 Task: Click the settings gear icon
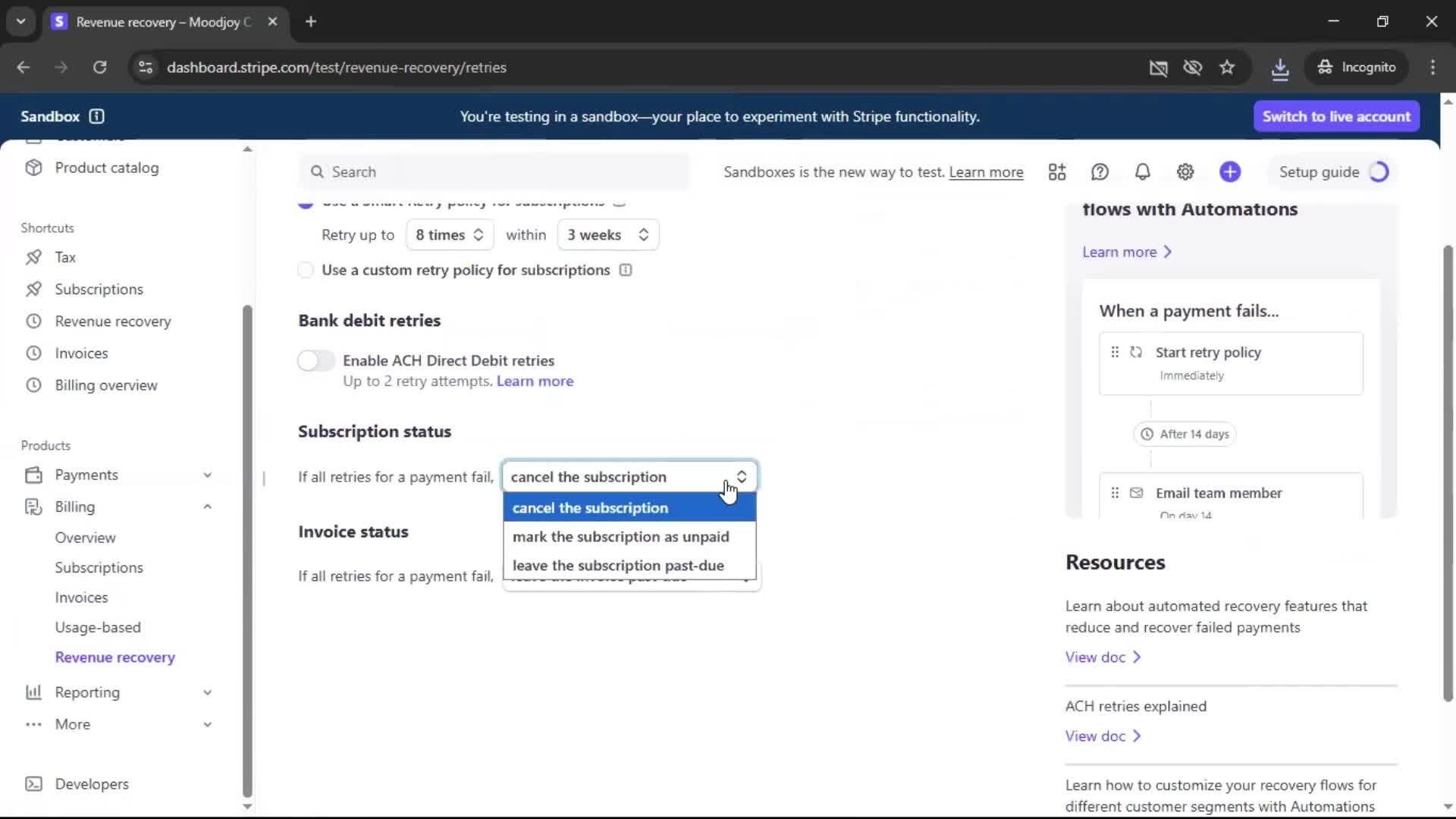pos(1185,172)
